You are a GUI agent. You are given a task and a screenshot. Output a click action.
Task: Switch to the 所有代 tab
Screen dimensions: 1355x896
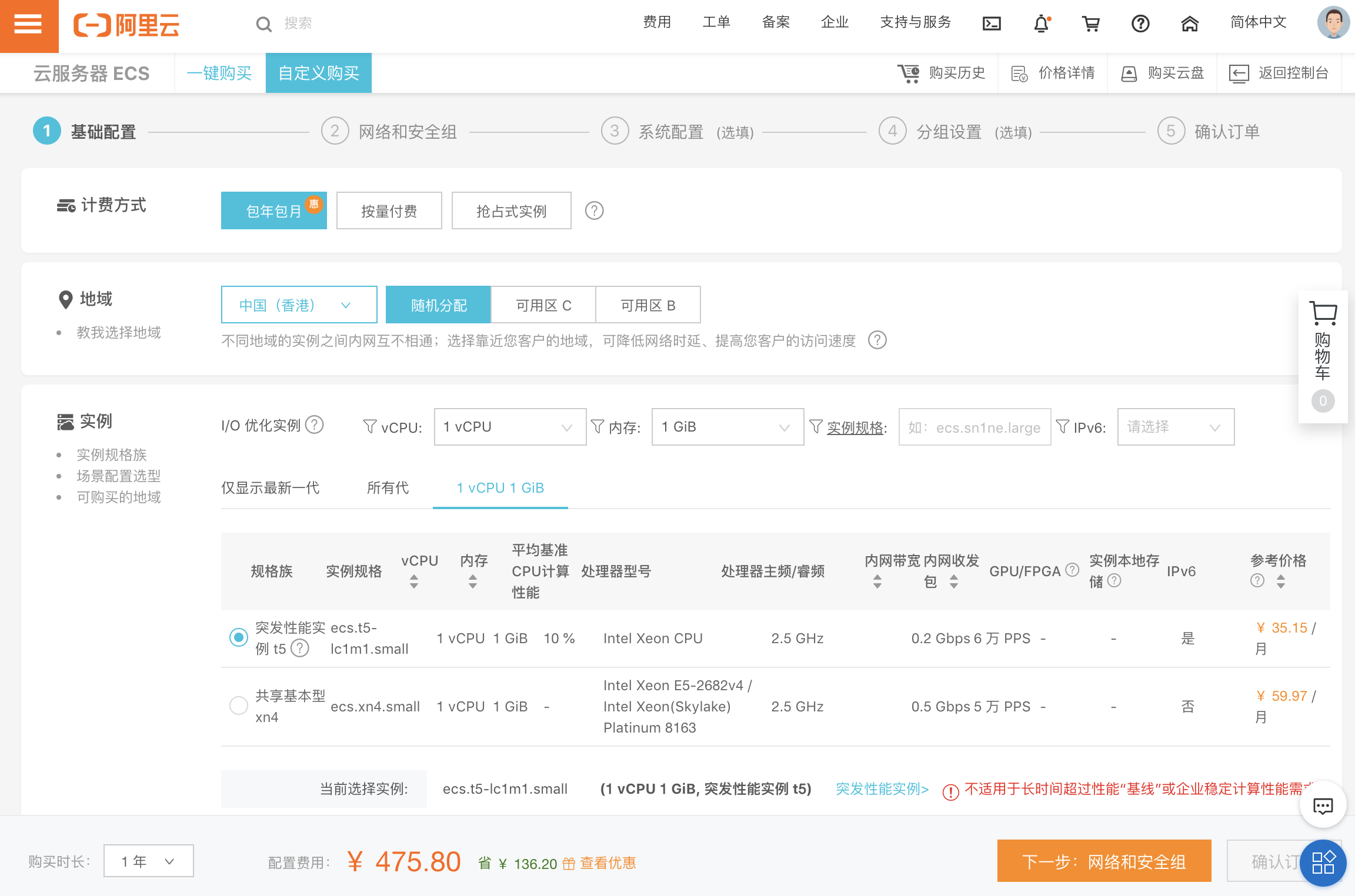(x=387, y=488)
